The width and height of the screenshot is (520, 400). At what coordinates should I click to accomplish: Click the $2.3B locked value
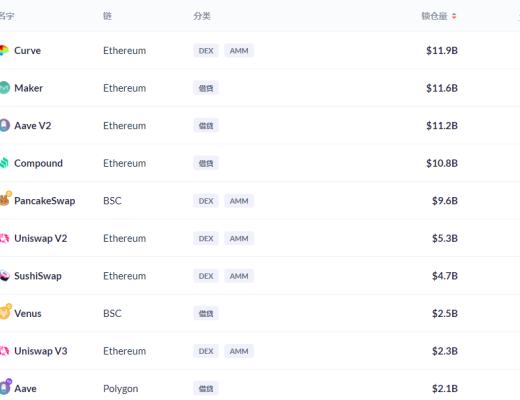click(445, 351)
